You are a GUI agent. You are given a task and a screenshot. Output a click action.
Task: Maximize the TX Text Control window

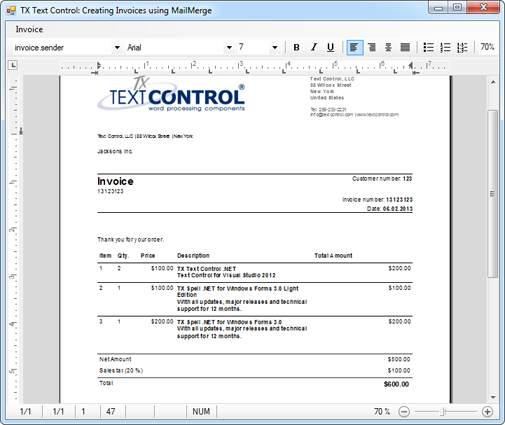click(458, 7)
